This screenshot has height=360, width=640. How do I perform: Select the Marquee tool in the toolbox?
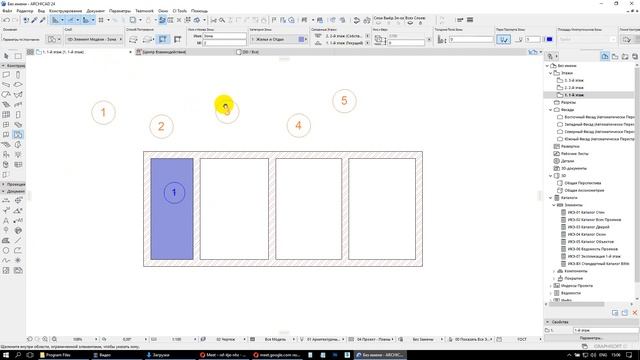18,56
